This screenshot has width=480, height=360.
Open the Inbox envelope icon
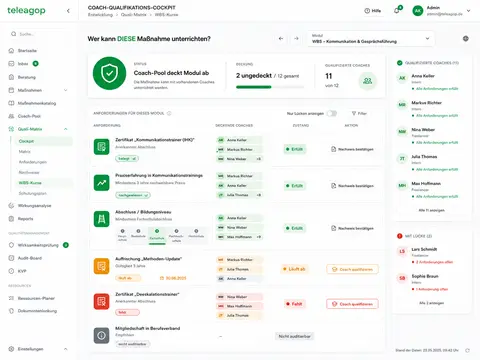pos(11,64)
